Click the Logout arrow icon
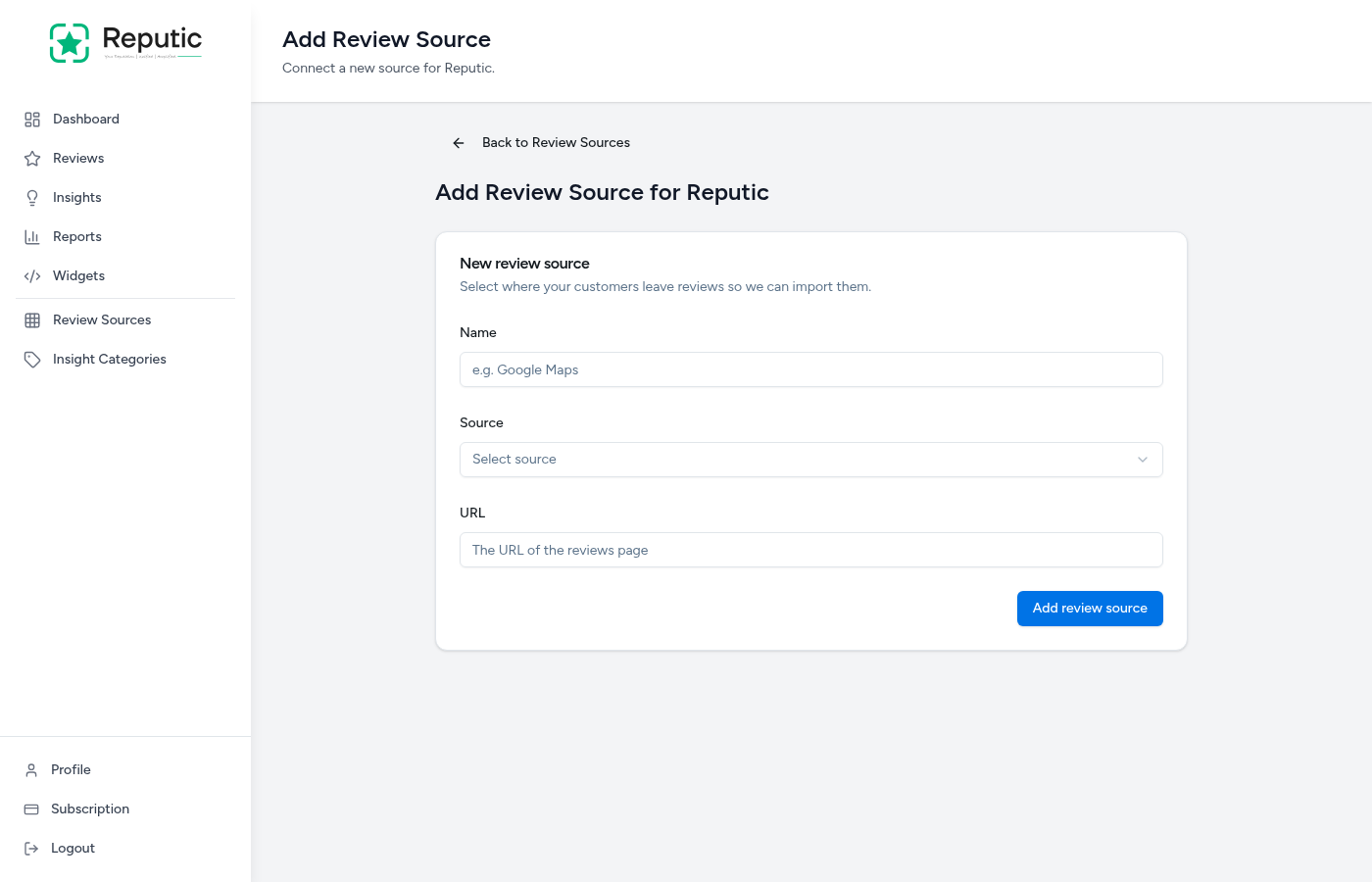1372x882 pixels. (x=32, y=848)
